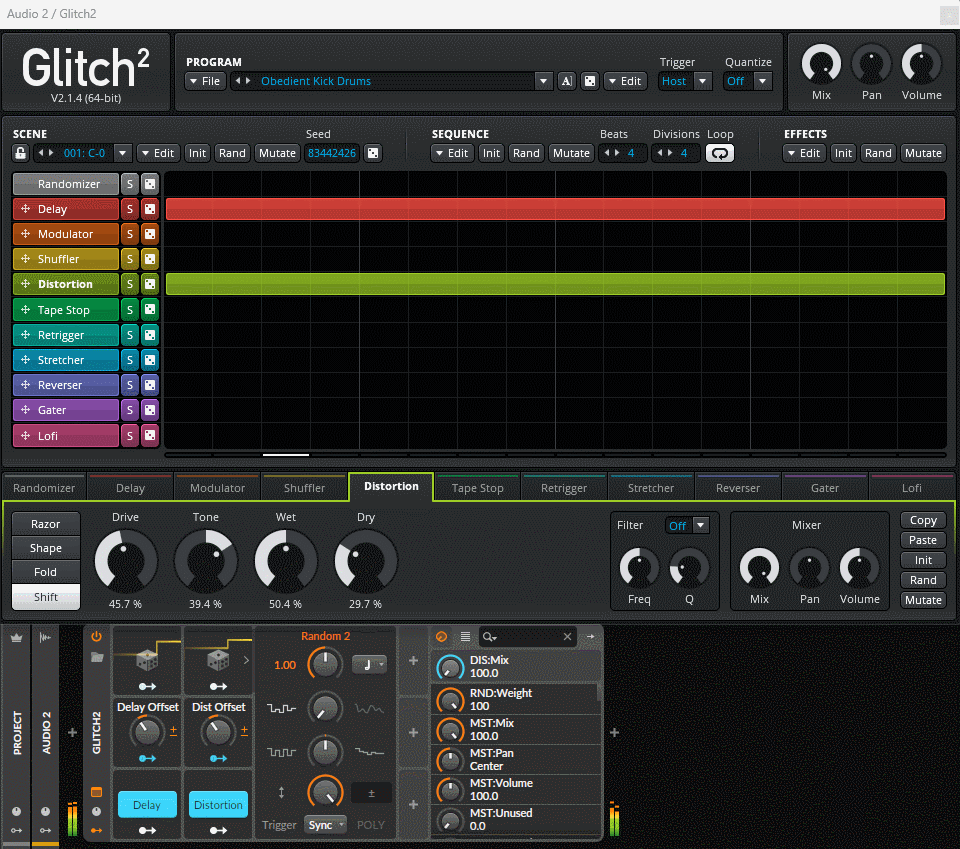The height and width of the screenshot is (849, 960).
Task: Click the Tape Stop dice icon
Action: pos(149,310)
